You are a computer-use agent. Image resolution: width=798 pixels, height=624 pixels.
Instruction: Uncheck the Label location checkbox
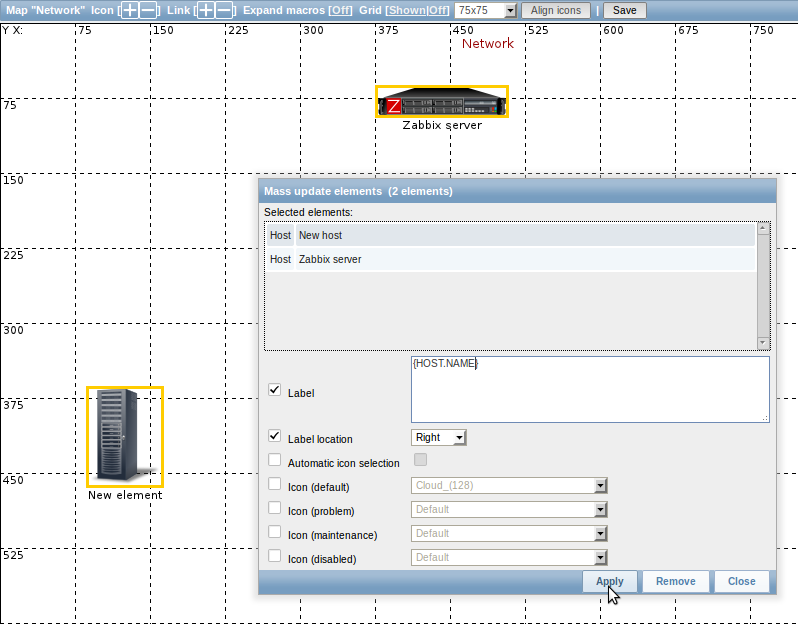tap(274, 436)
